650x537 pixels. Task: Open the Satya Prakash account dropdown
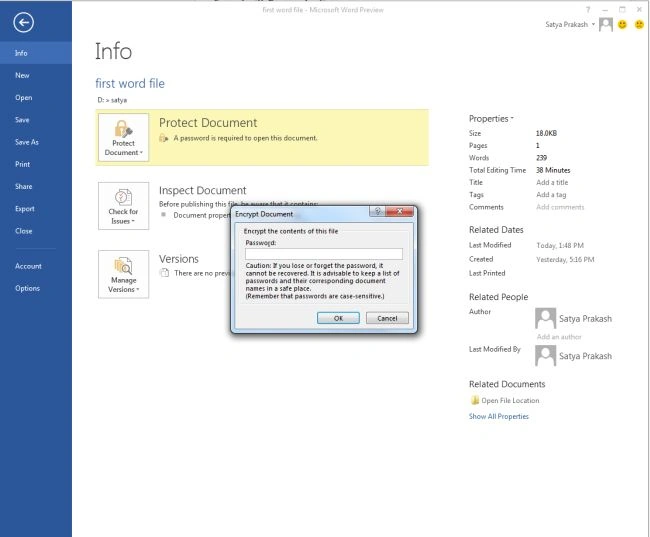point(570,24)
